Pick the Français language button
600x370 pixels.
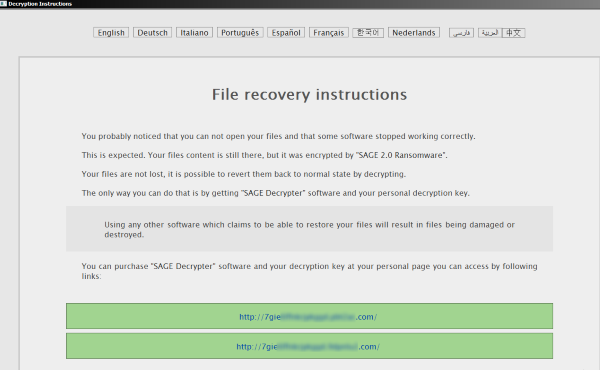coord(328,33)
